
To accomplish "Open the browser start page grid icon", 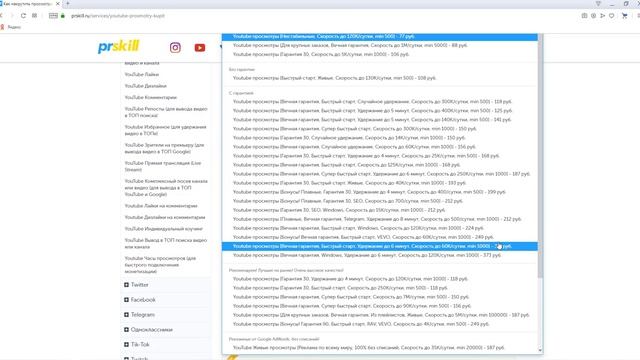I will pos(34,16).
